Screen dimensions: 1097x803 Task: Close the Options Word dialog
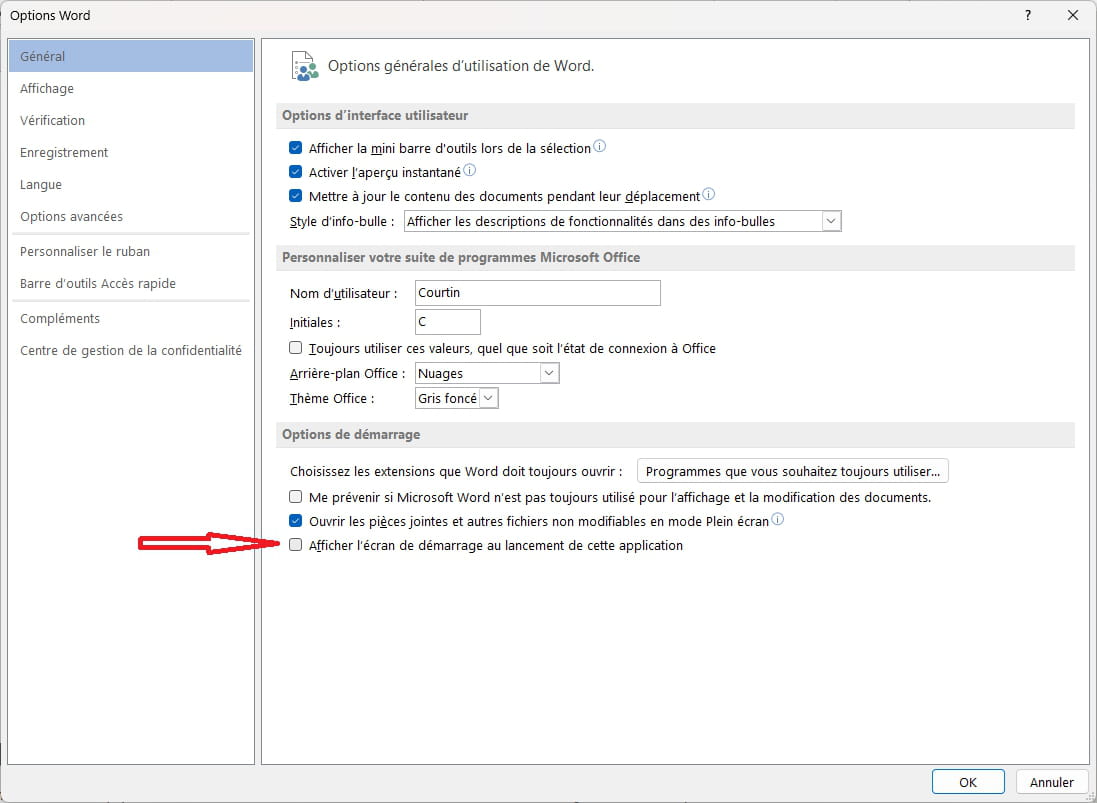coord(1073,15)
